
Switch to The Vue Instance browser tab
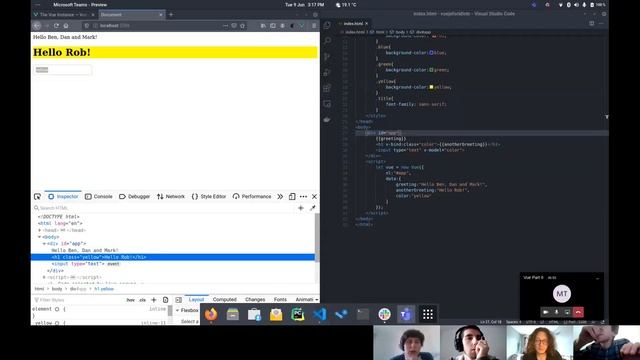[64, 15]
